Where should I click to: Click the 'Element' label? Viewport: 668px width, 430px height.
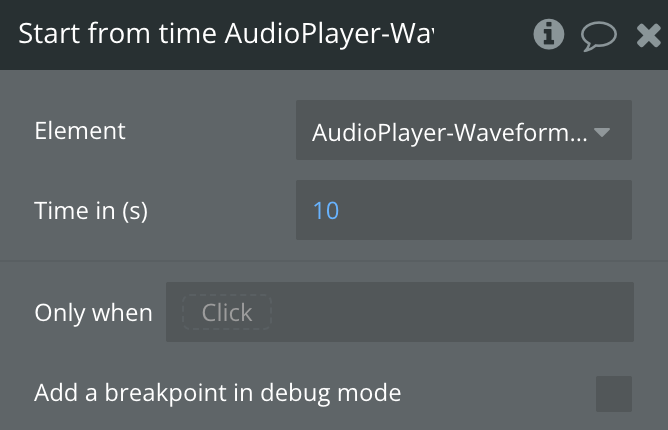(x=80, y=130)
